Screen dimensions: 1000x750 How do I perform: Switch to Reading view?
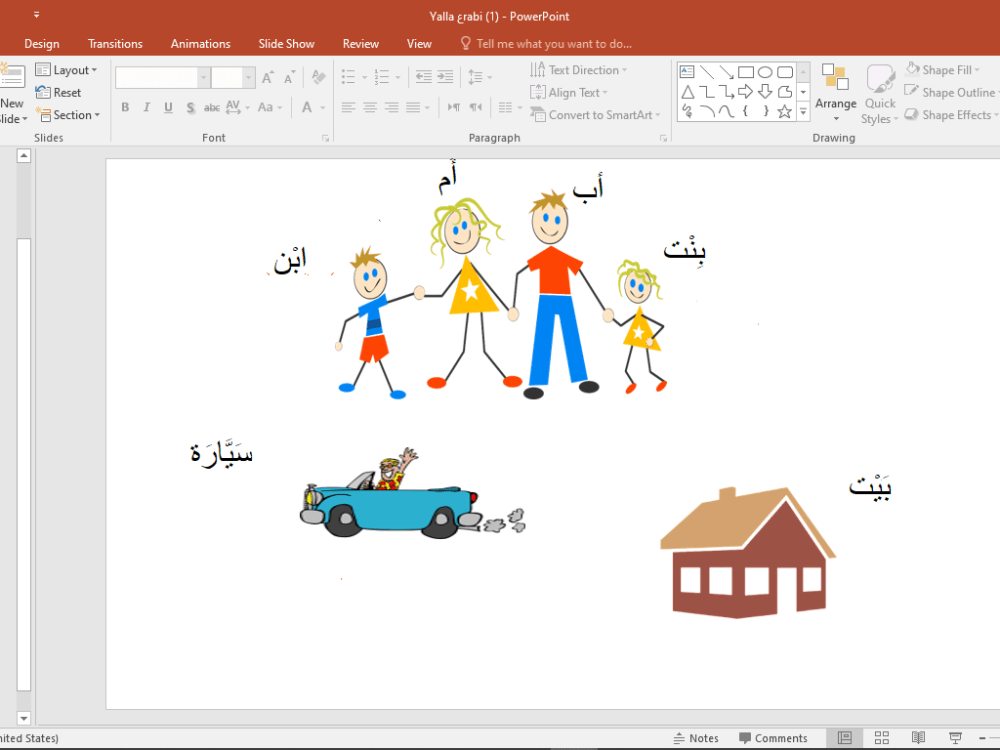pyautogui.click(x=918, y=738)
